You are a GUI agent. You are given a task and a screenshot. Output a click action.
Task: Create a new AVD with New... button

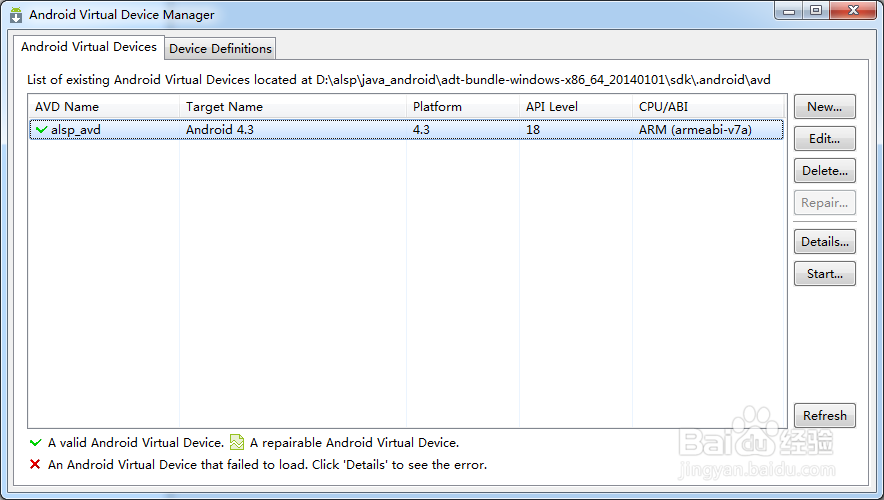(x=825, y=107)
